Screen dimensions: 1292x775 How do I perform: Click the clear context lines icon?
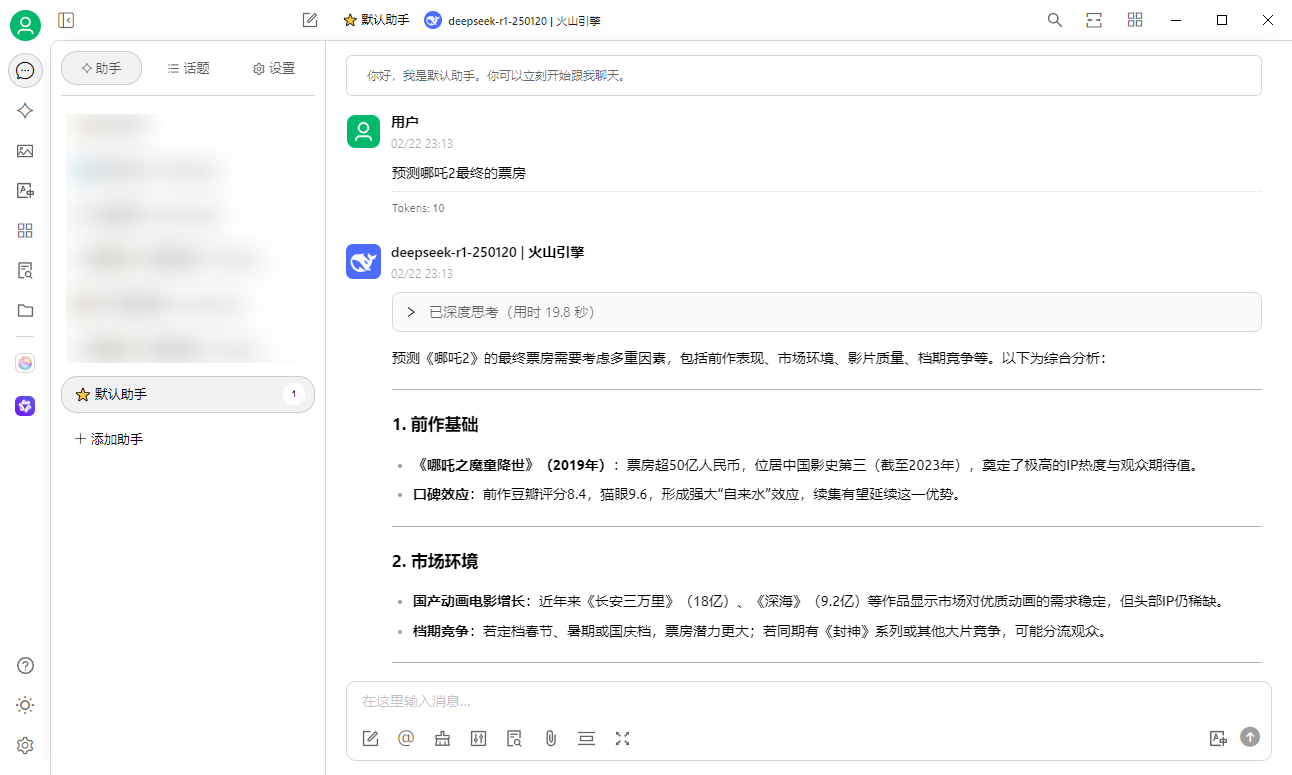coord(586,738)
